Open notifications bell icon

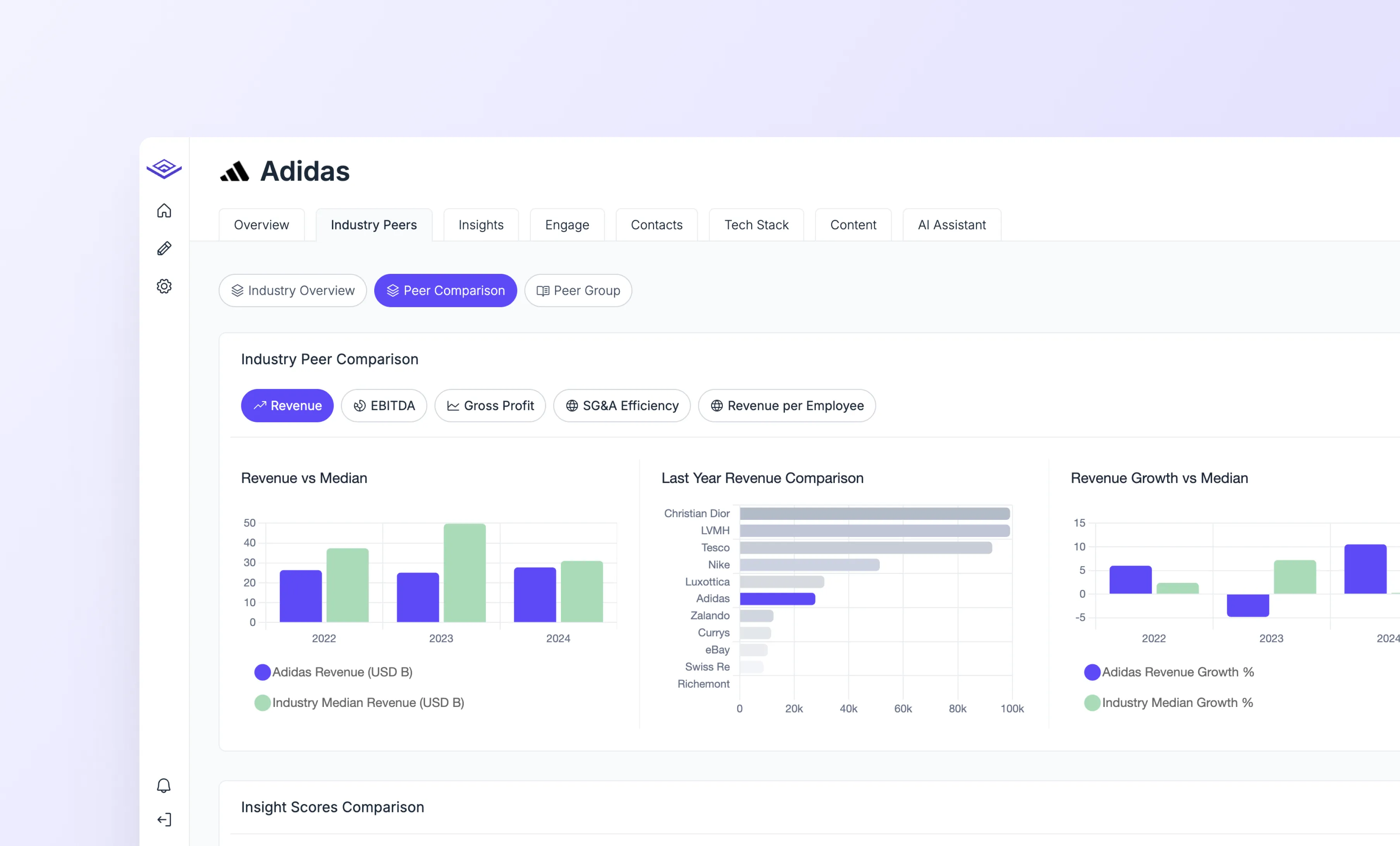pos(163,786)
